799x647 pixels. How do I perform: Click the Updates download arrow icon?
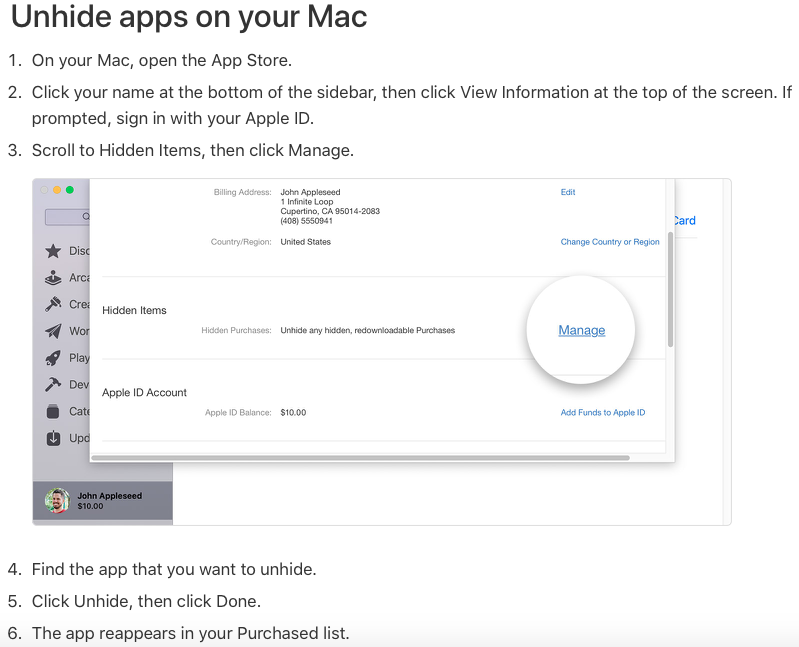(x=53, y=438)
